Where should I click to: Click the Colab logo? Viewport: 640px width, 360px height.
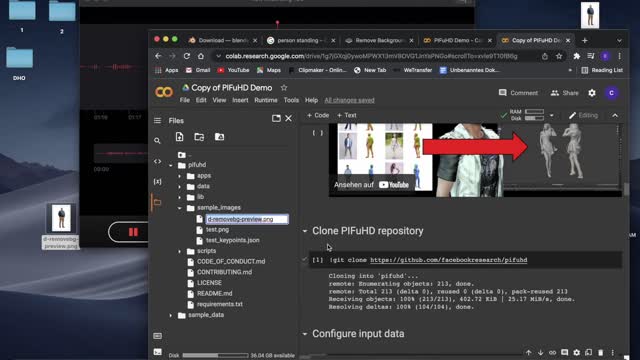pos(164,92)
